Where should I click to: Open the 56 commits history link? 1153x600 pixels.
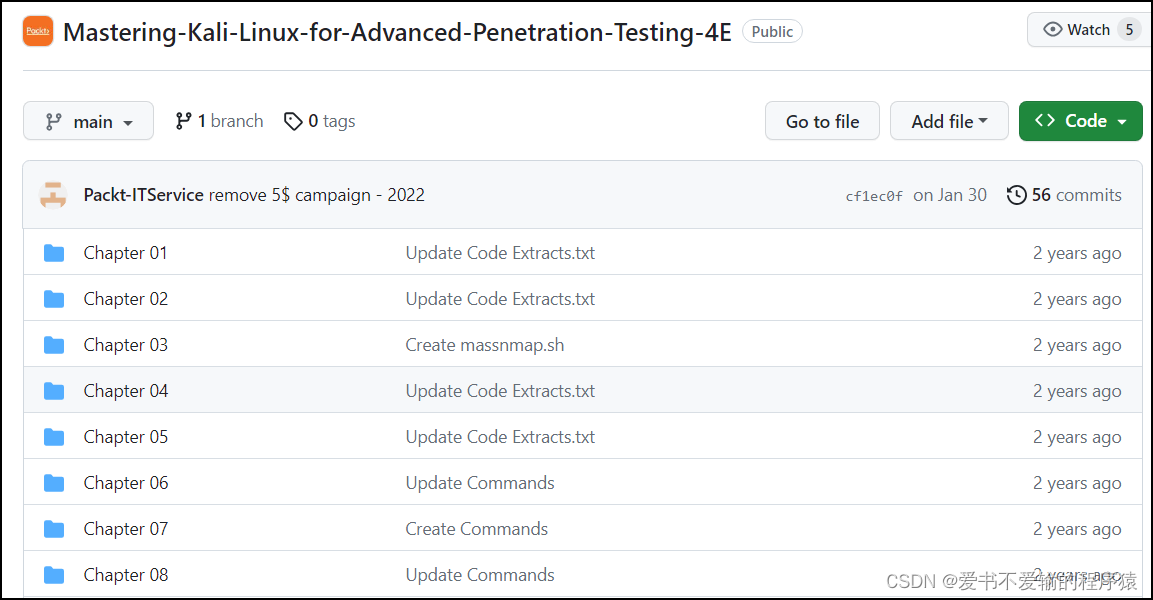point(1065,195)
